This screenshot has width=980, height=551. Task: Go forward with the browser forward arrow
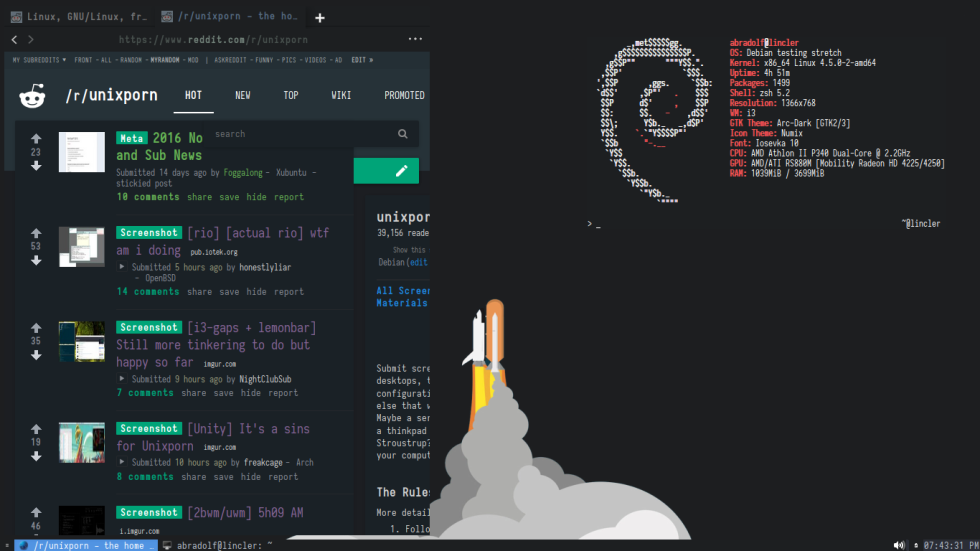[31, 39]
